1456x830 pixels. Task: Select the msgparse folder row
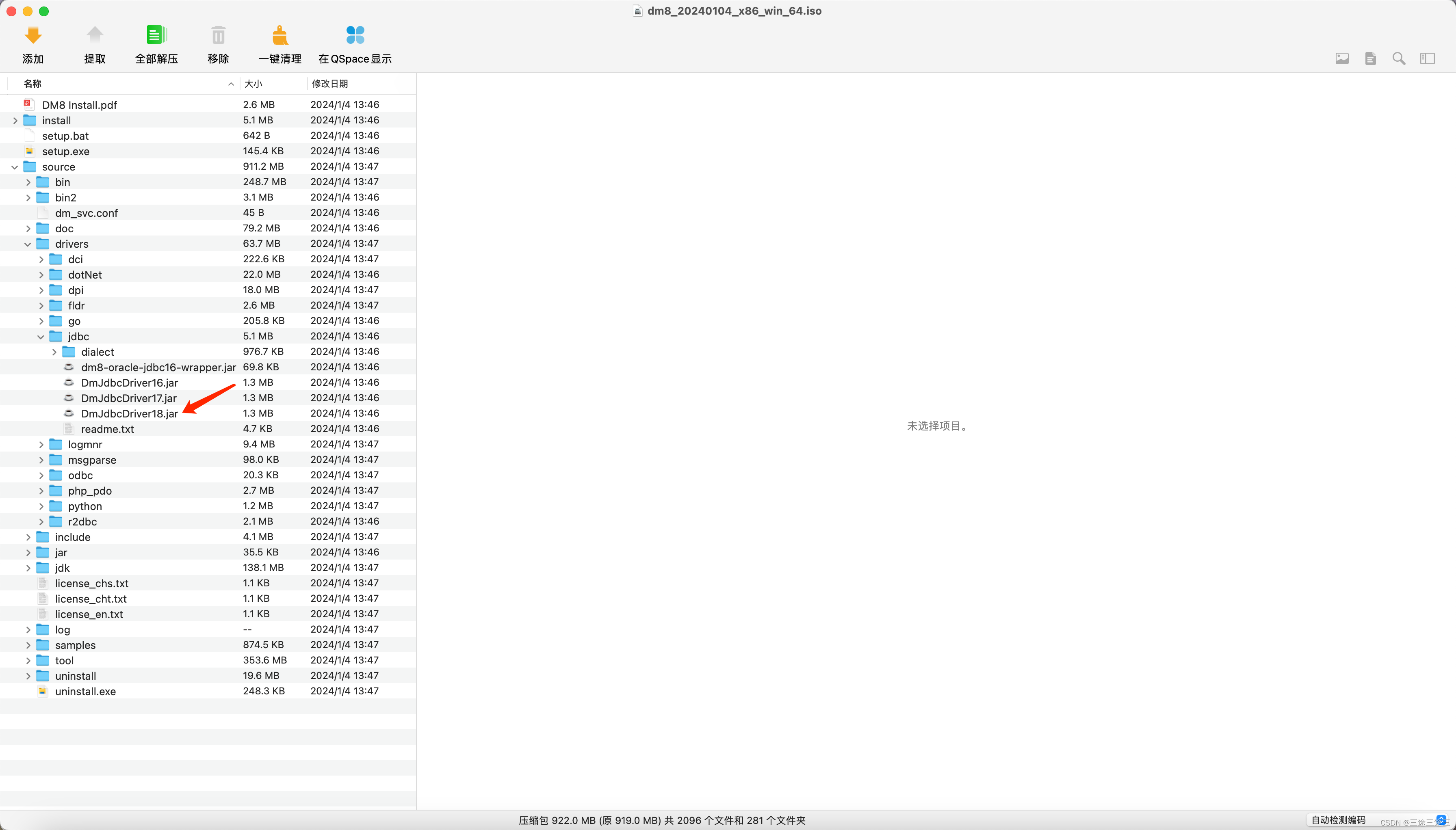(208, 460)
